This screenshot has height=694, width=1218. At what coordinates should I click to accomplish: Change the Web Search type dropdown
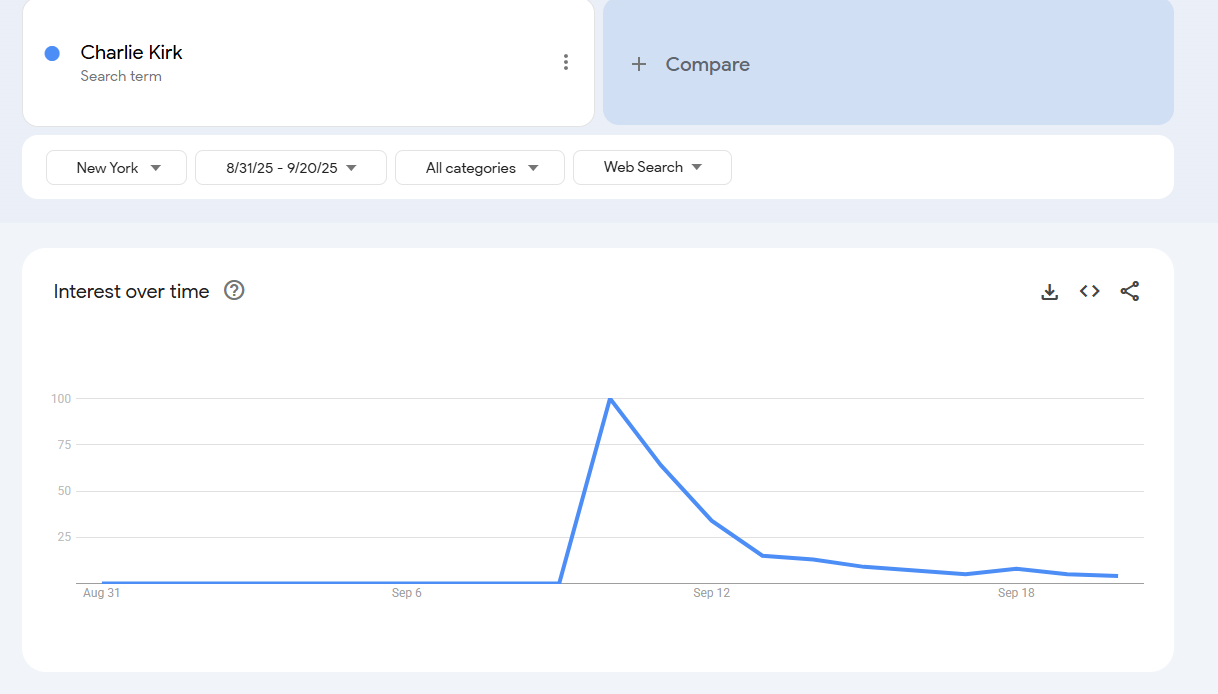(x=652, y=167)
